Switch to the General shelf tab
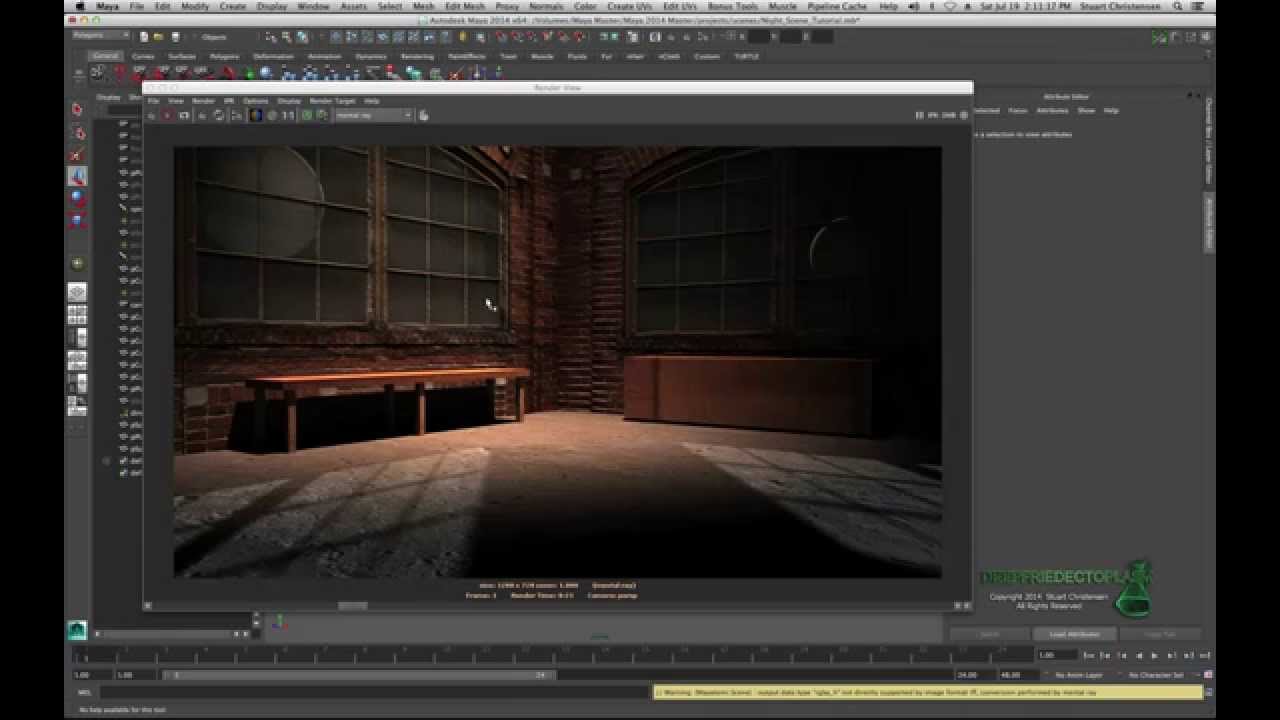The height and width of the screenshot is (720, 1280). [105, 56]
